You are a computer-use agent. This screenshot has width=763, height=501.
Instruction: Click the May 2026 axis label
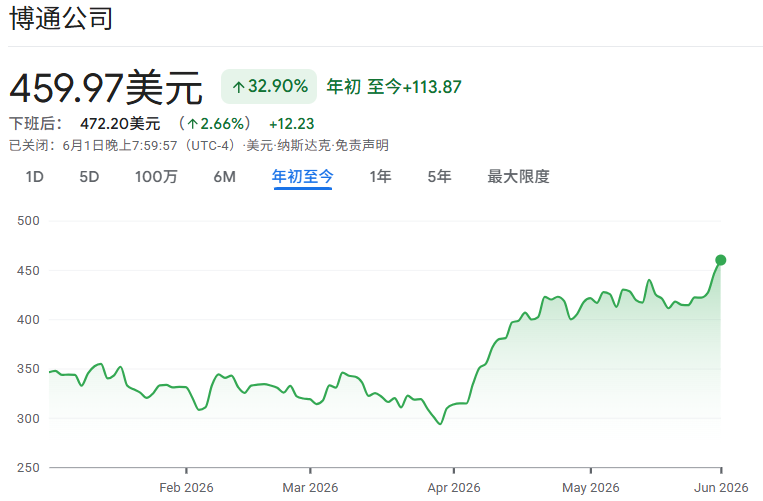pyautogui.click(x=591, y=487)
